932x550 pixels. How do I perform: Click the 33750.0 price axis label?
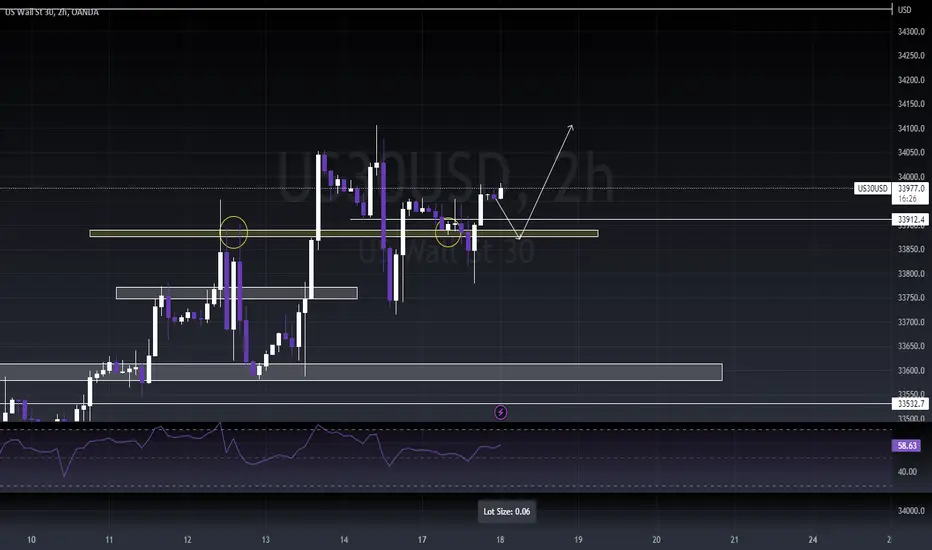pyautogui.click(x=911, y=297)
